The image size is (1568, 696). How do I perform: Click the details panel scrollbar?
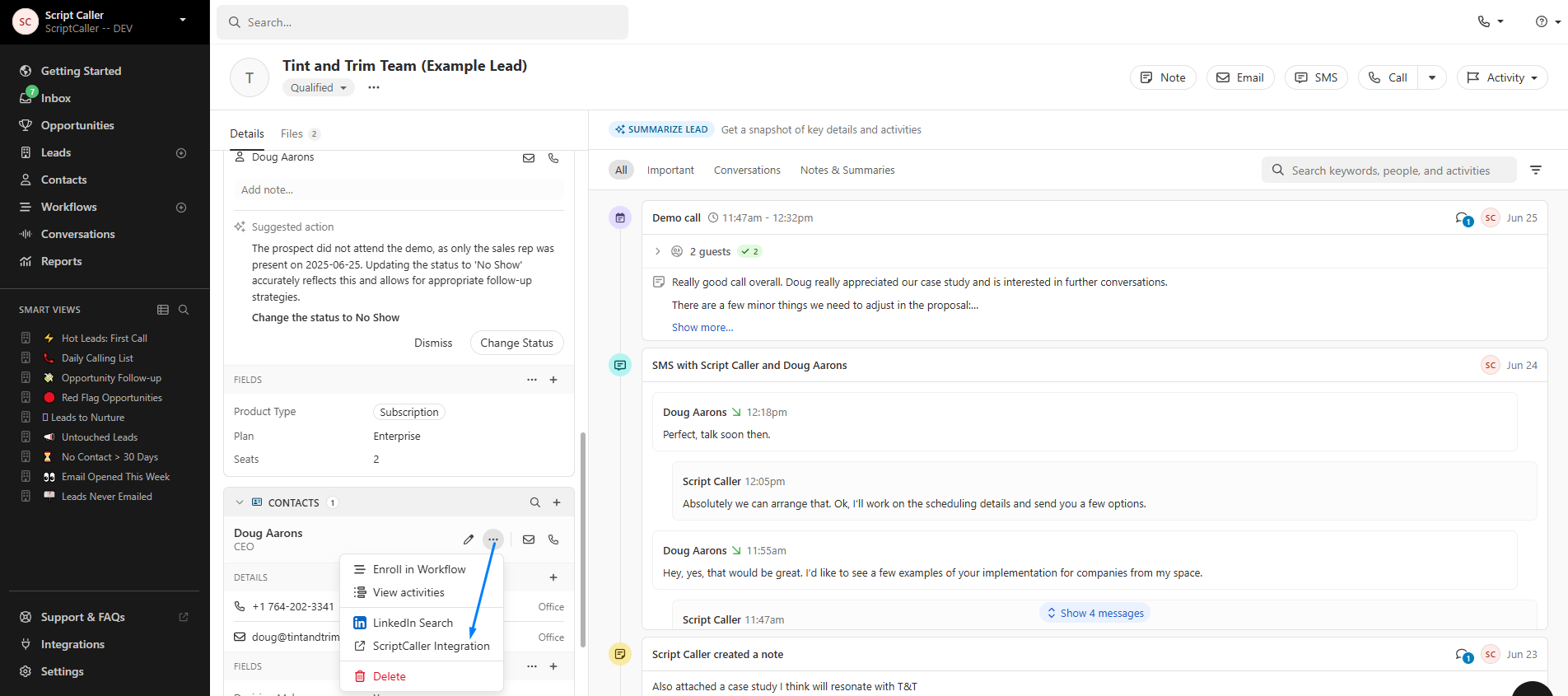pos(583,540)
